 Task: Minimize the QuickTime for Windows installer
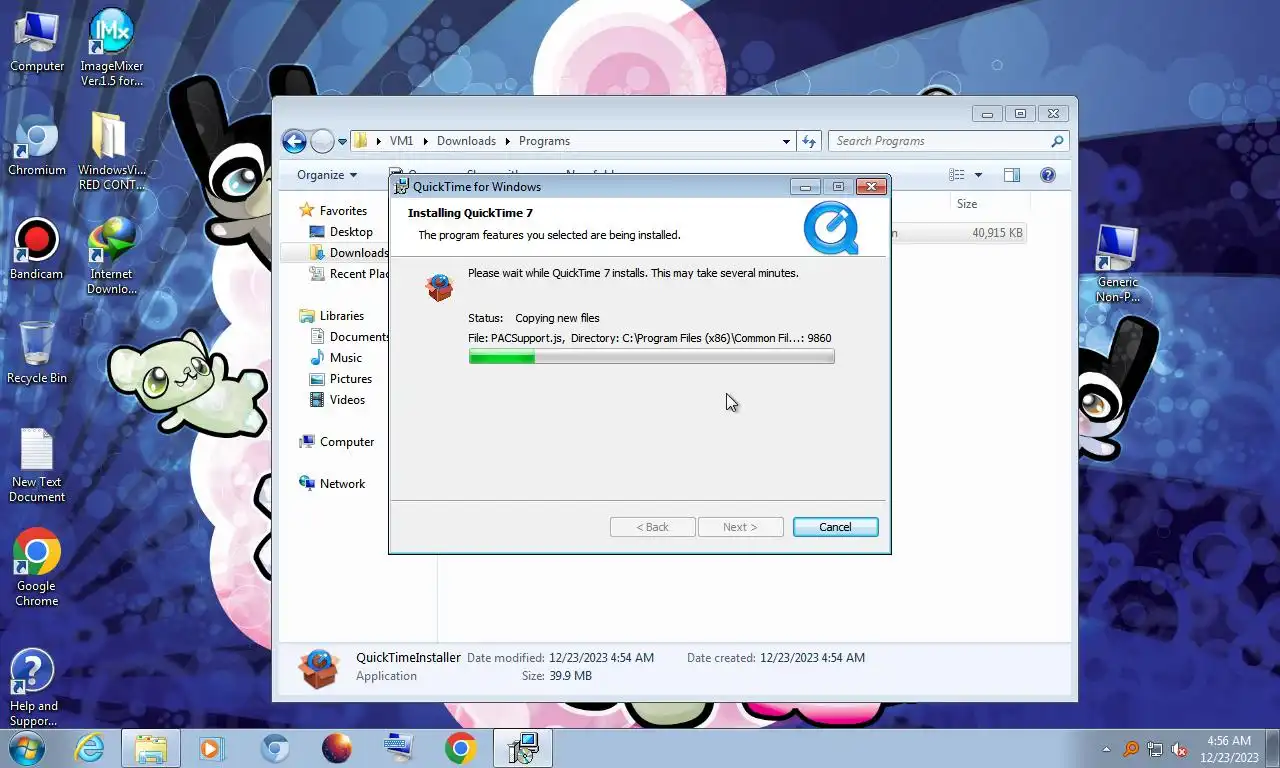tap(805, 187)
